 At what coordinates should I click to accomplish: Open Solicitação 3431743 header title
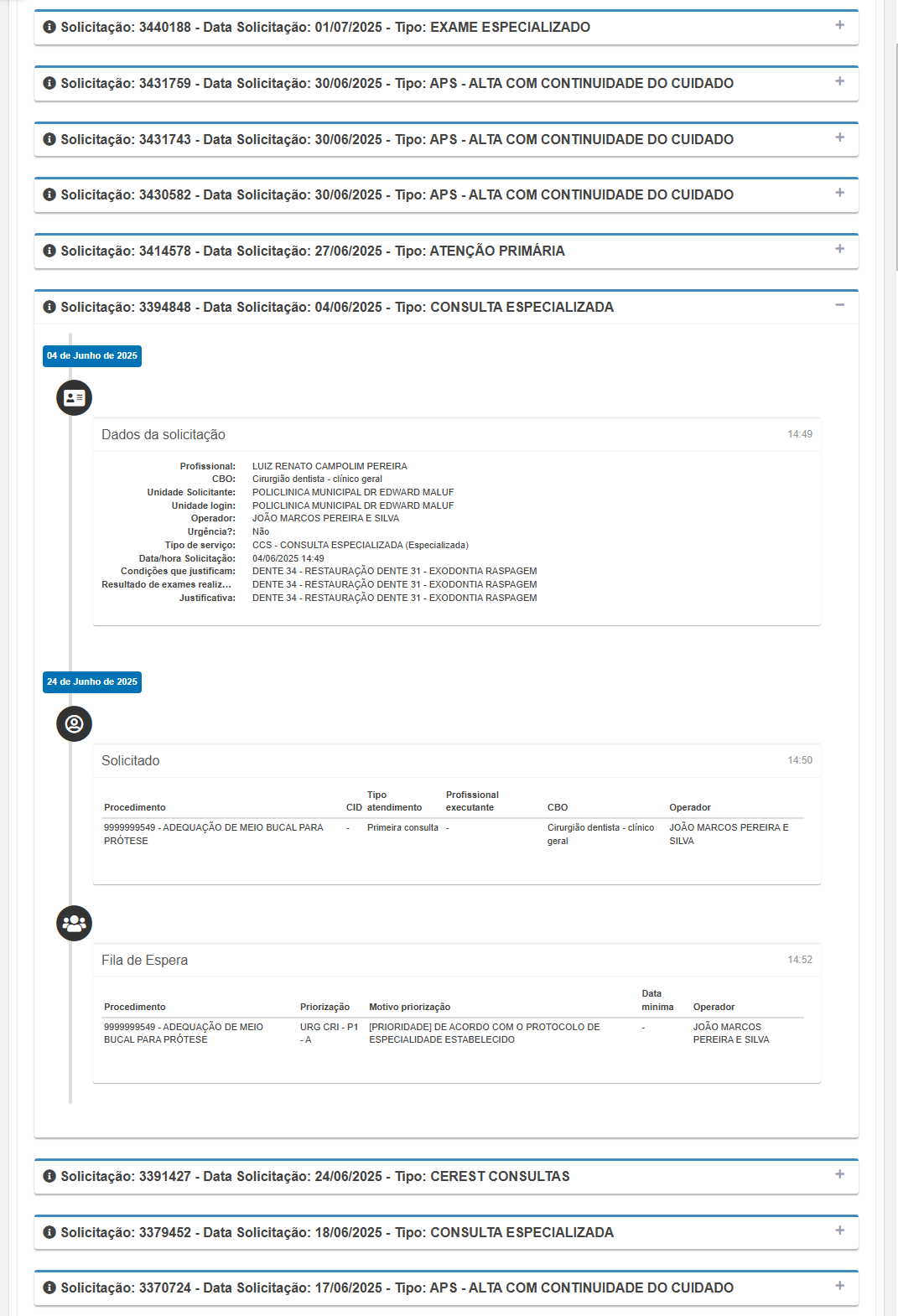tap(397, 139)
